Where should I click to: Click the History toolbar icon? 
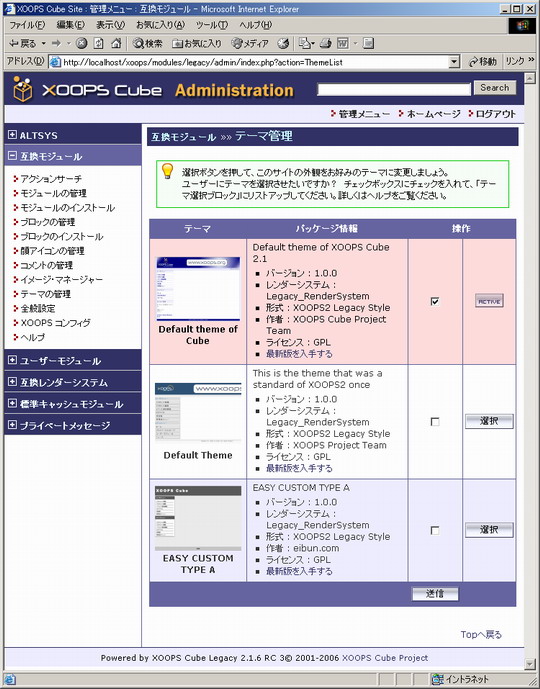284,43
